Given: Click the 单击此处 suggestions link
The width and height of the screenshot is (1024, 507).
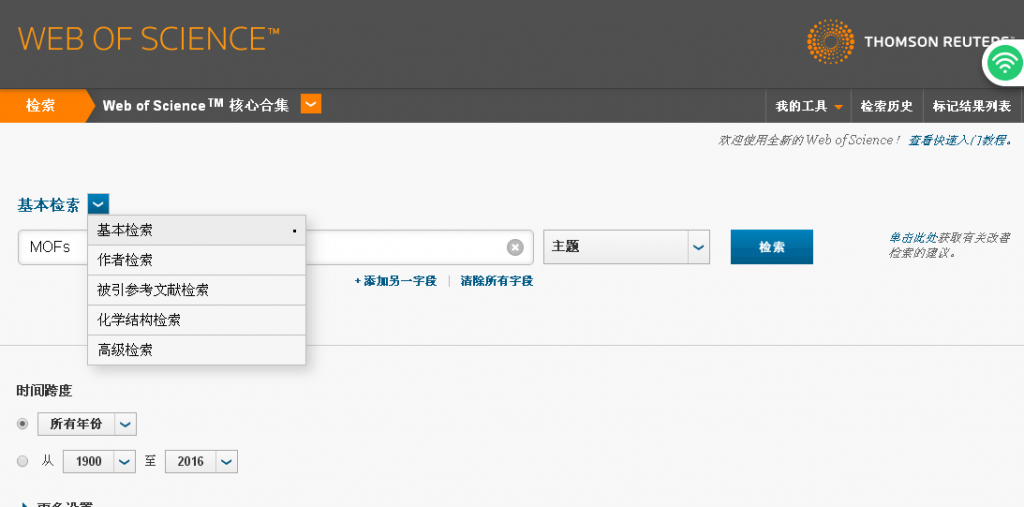Looking at the screenshot, I should [x=913, y=238].
